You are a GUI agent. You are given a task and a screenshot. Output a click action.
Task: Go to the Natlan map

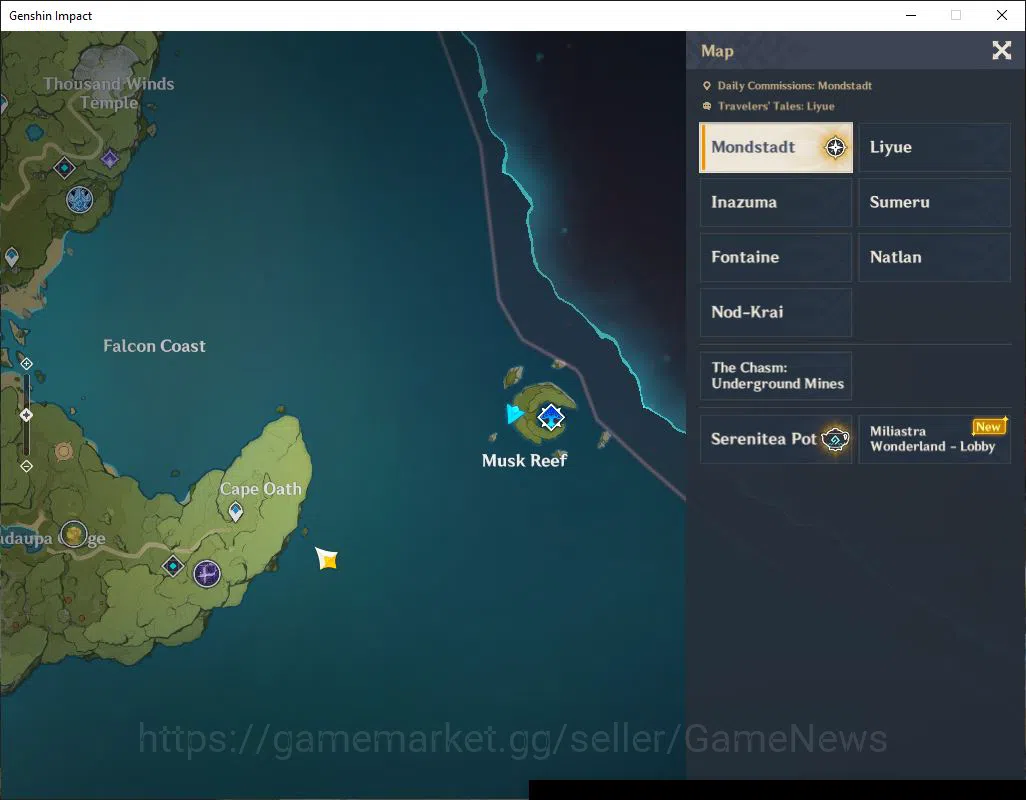tap(934, 257)
